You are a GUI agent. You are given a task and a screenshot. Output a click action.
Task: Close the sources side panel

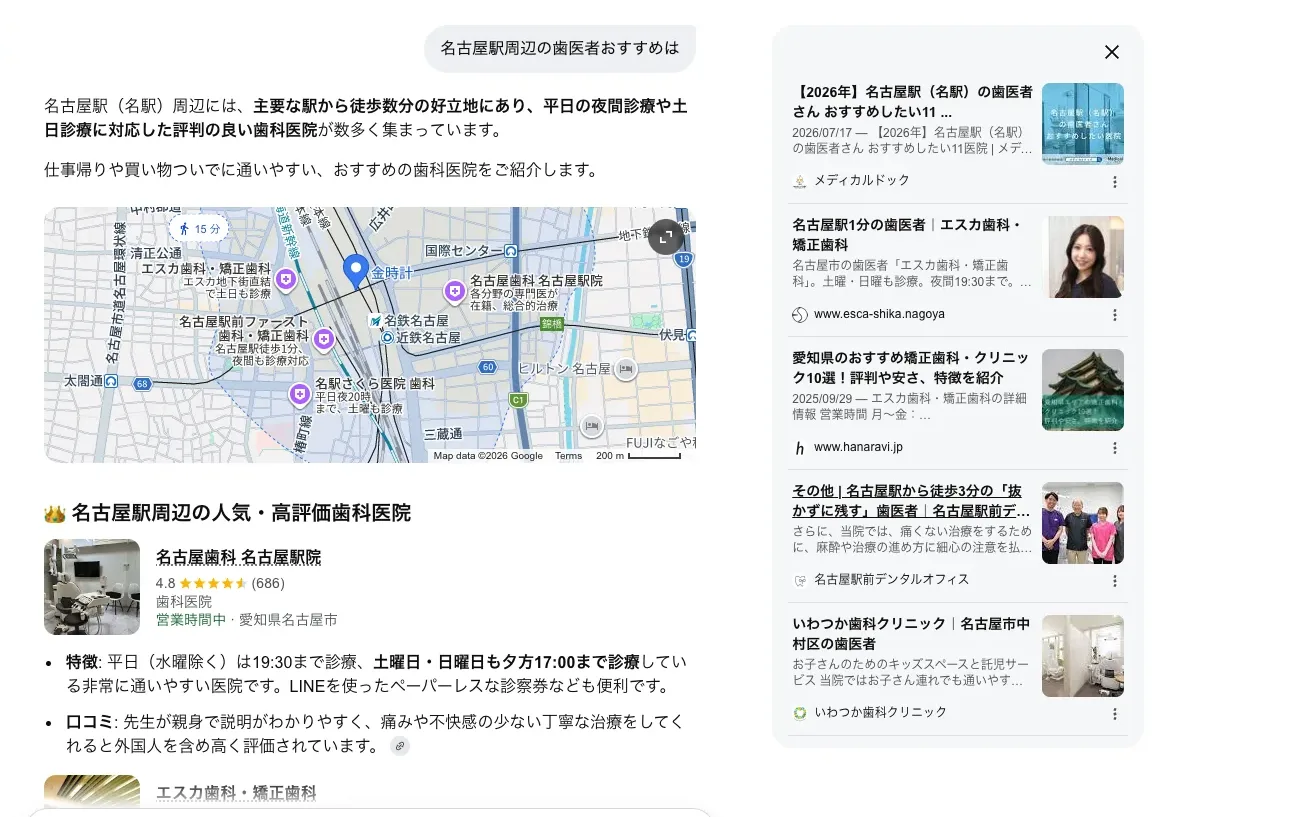[1111, 53]
